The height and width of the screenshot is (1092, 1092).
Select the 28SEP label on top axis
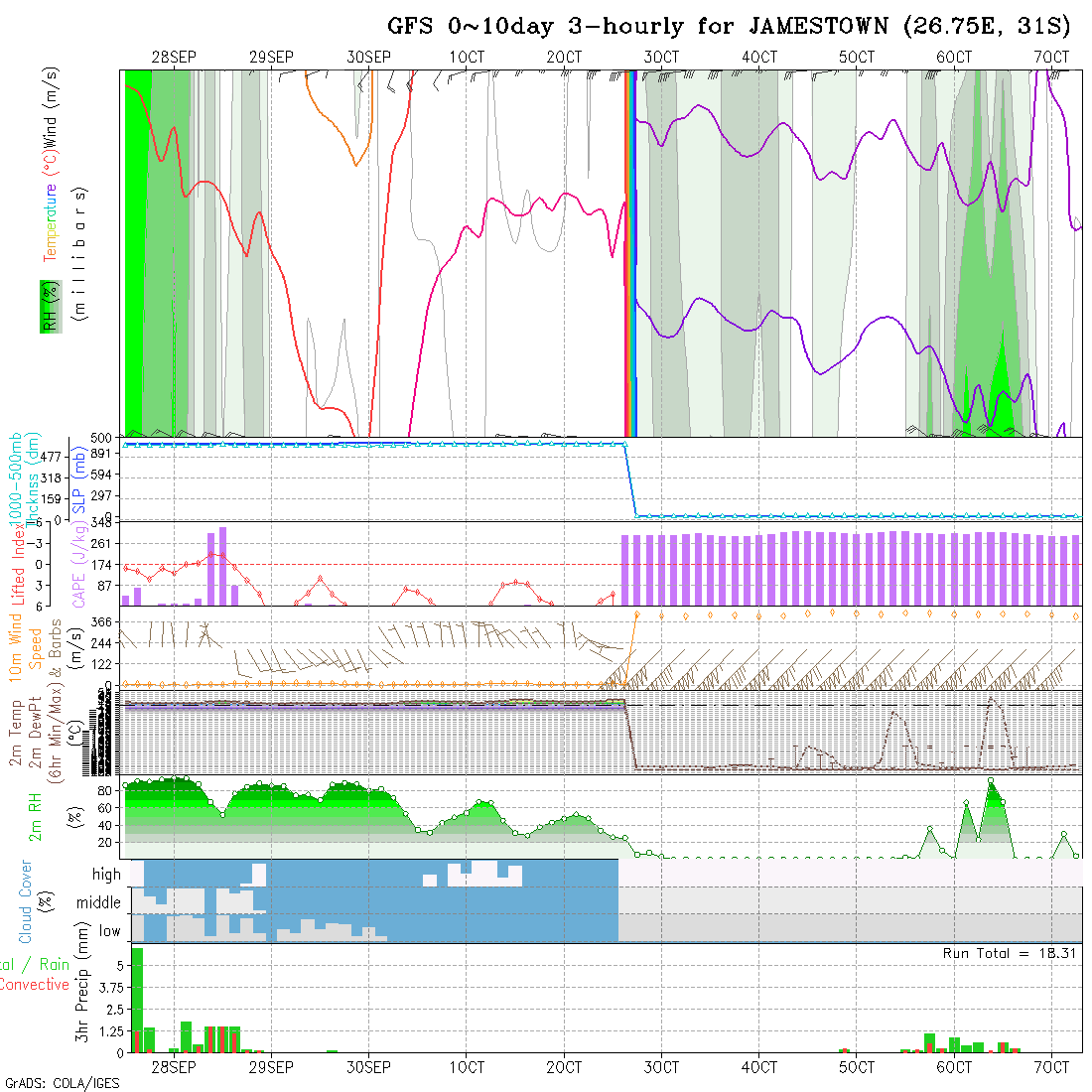(x=173, y=58)
